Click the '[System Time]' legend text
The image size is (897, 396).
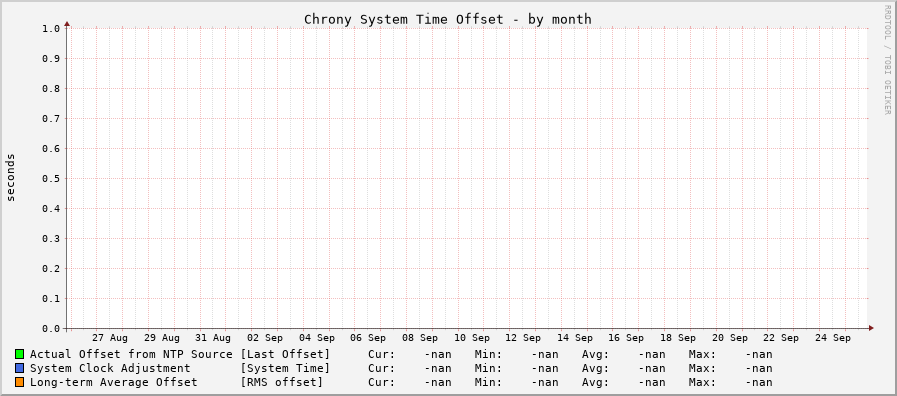point(285,368)
